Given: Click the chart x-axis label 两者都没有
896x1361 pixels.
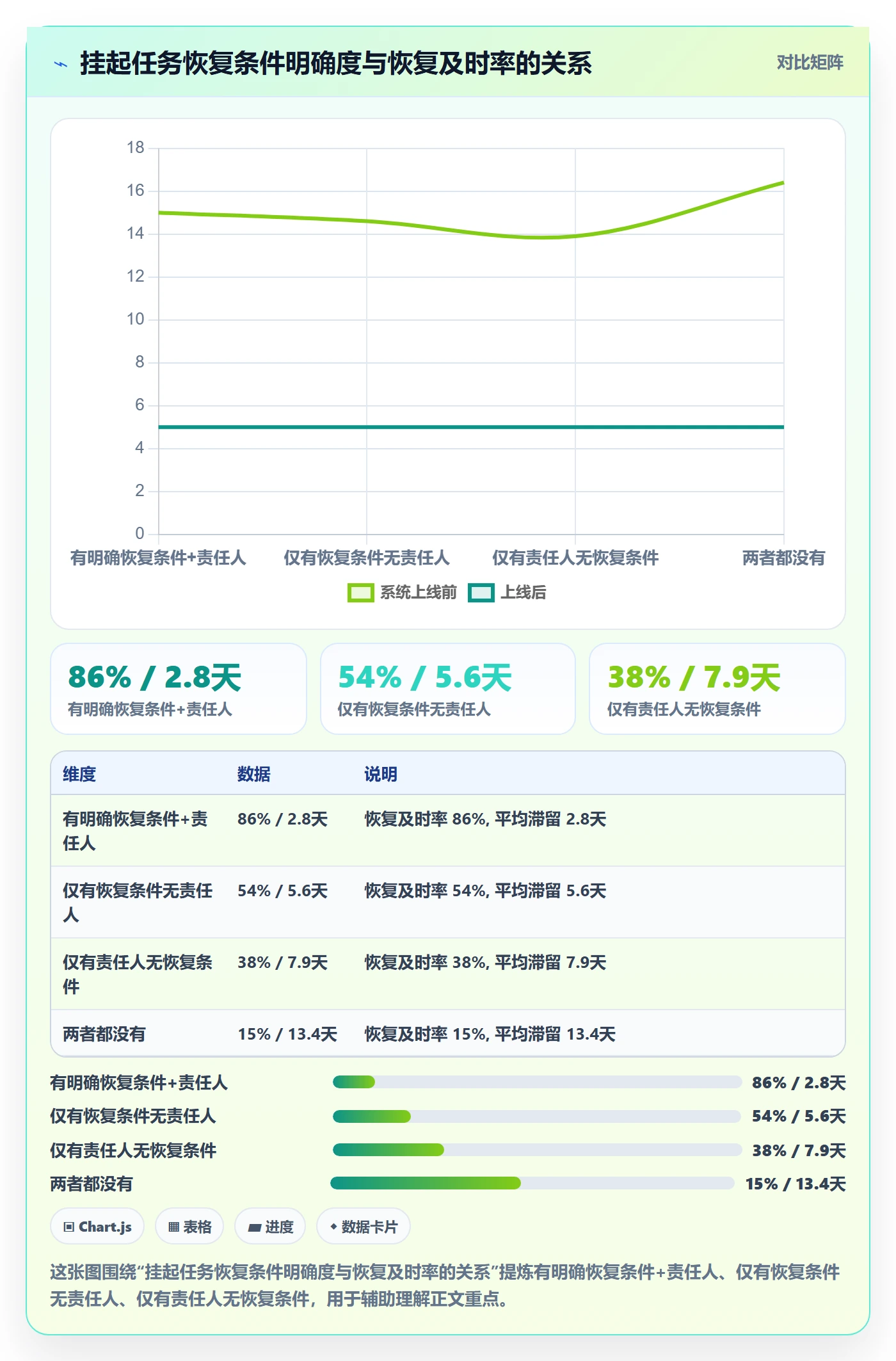Looking at the screenshot, I should pyautogui.click(x=783, y=558).
